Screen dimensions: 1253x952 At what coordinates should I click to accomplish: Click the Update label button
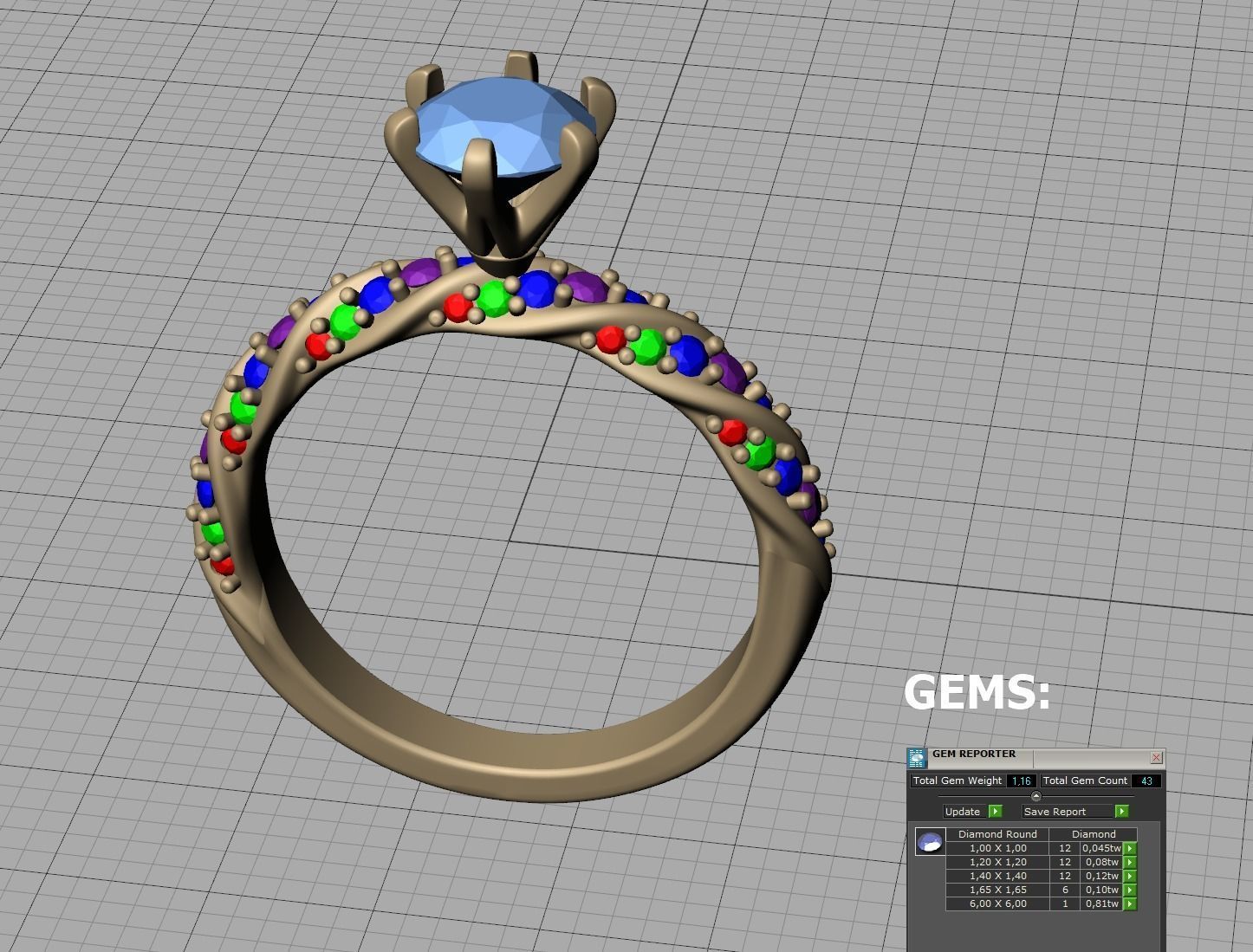[x=963, y=812]
